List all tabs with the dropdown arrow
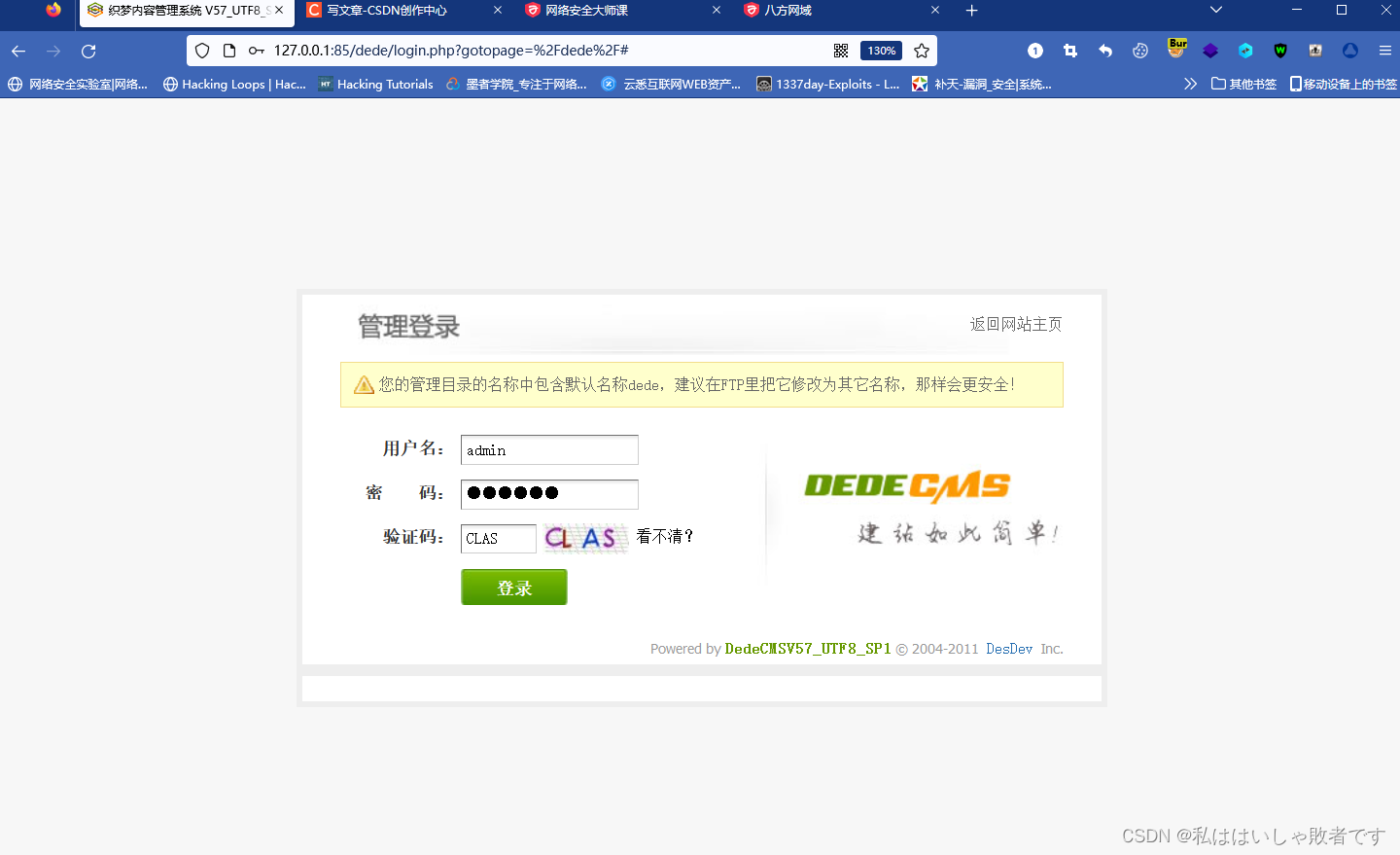Screen dimensions: 1400x855 1216,10
